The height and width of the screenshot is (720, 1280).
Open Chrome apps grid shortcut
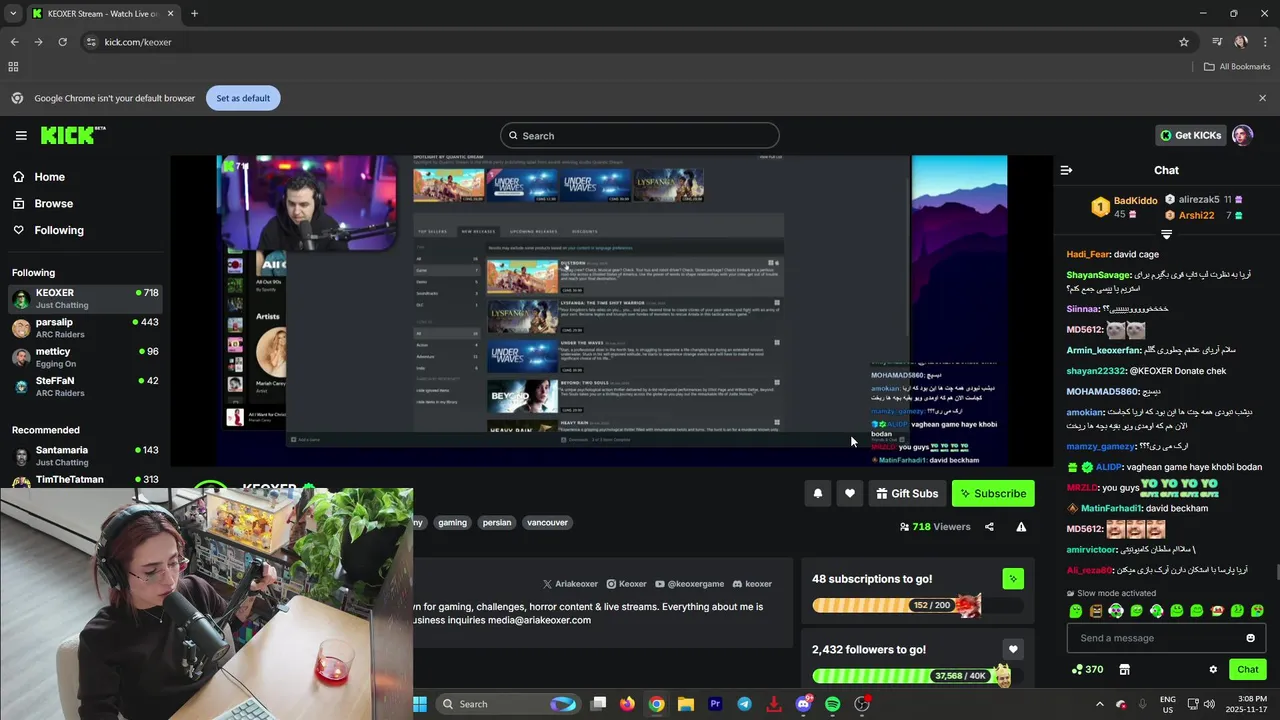(13, 67)
